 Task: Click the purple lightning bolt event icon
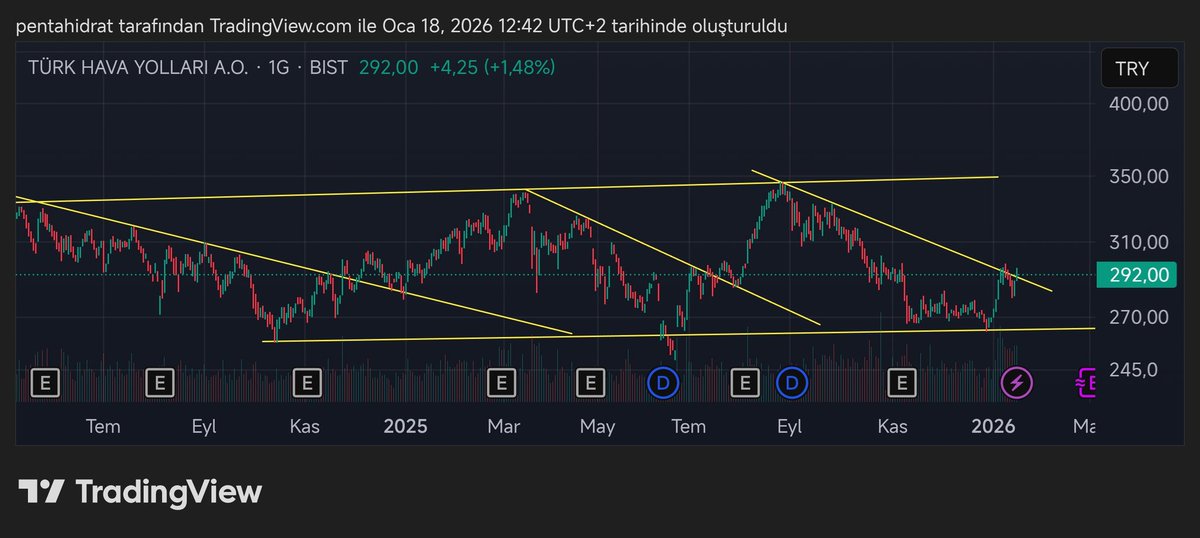tap(1017, 381)
